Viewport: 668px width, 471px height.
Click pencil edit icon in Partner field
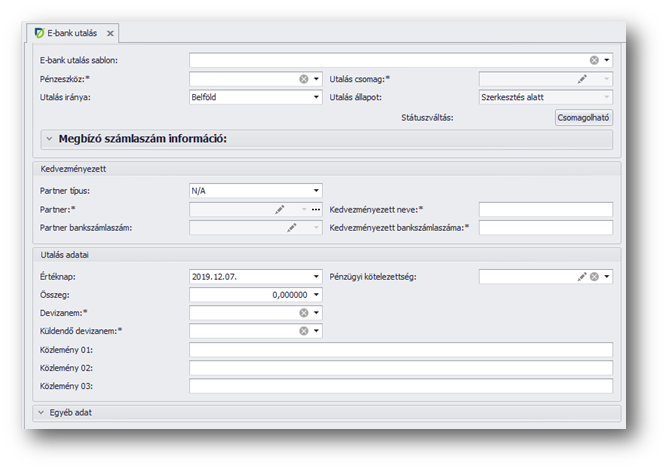tap(280, 209)
